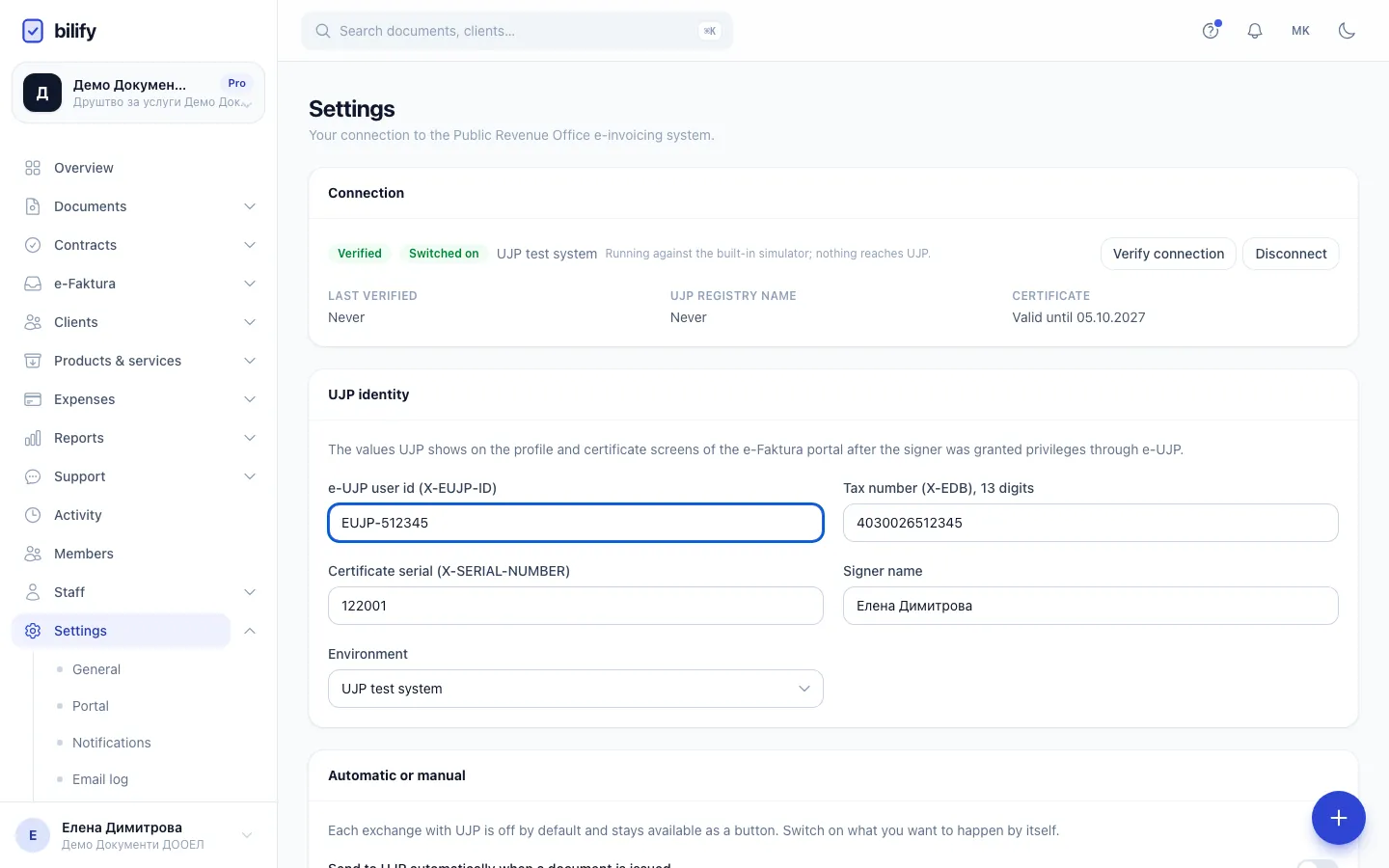Expand the Reports submenu chevron
Viewport: 1389px width, 868px height.
pos(250,438)
